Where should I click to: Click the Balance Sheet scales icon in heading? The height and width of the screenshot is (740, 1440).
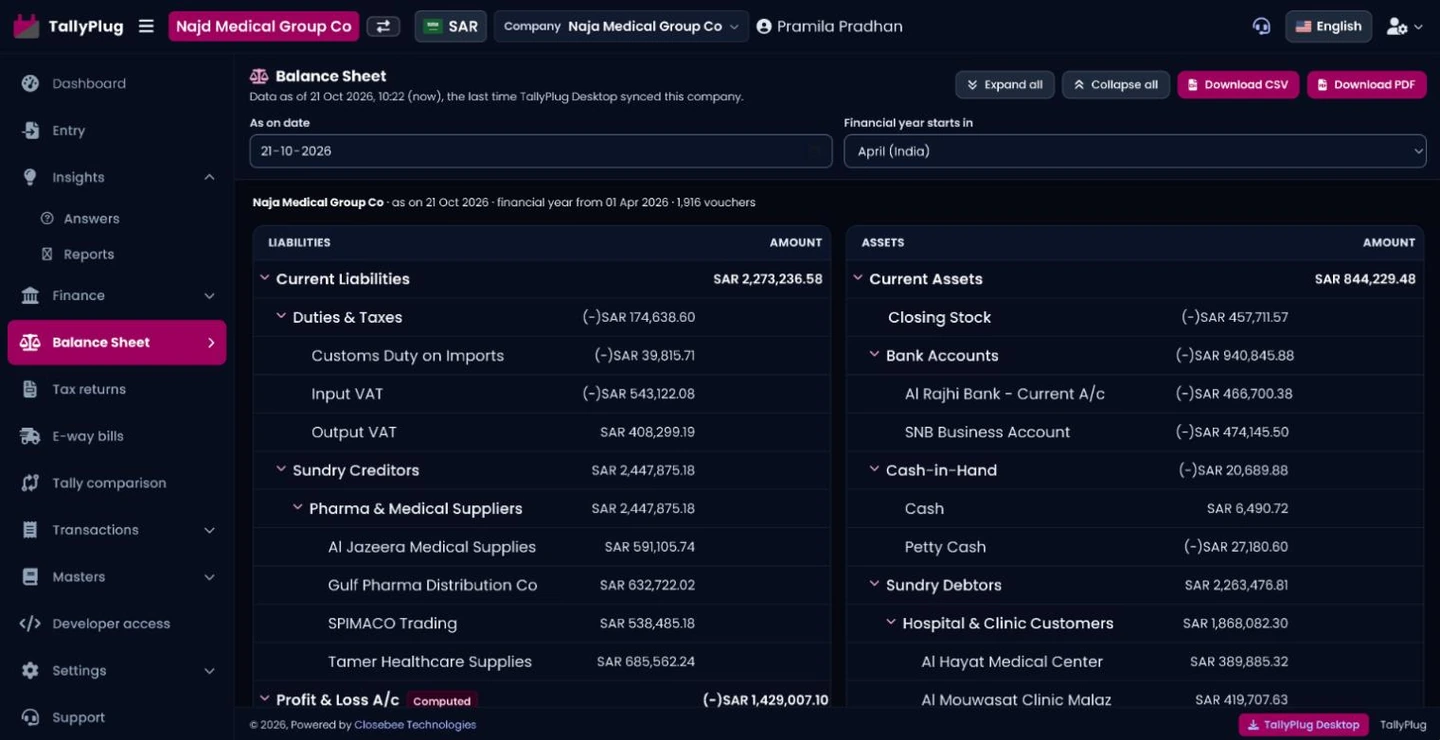pyautogui.click(x=259, y=76)
